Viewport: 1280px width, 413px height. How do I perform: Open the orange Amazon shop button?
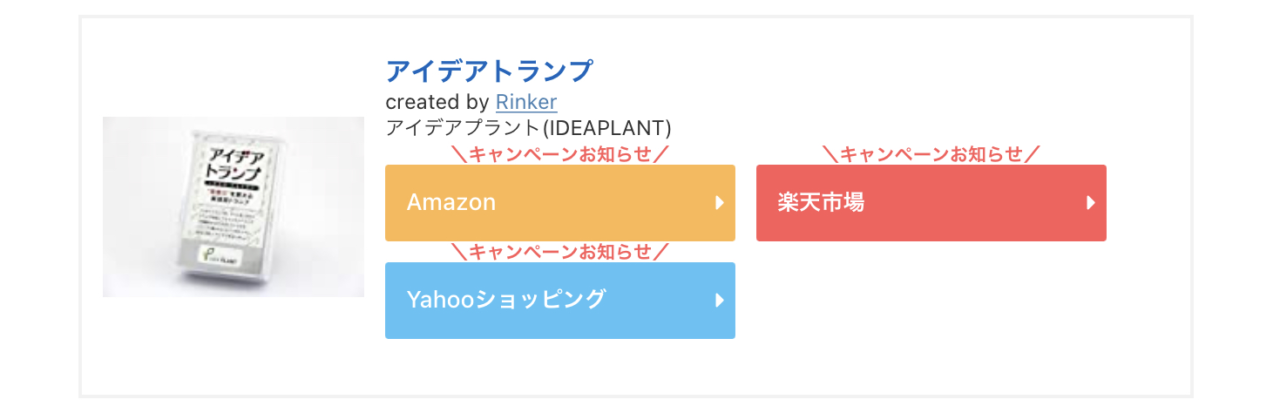click(560, 203)
